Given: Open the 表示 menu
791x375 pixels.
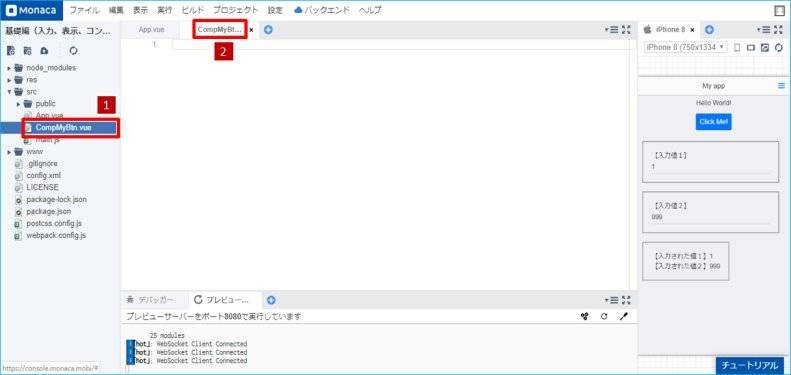Looking at the screenshot, I should pos(141,10).
